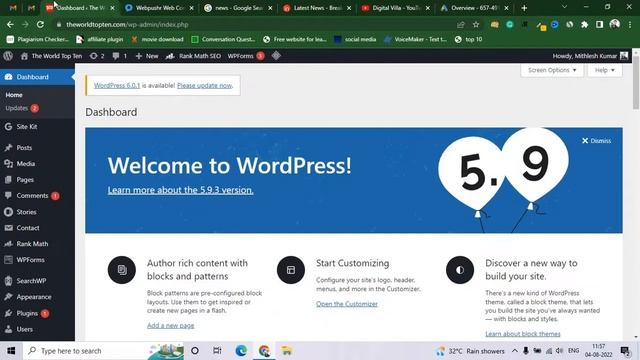Click Please update now link

pyautogui.click(x=204, y=85)
